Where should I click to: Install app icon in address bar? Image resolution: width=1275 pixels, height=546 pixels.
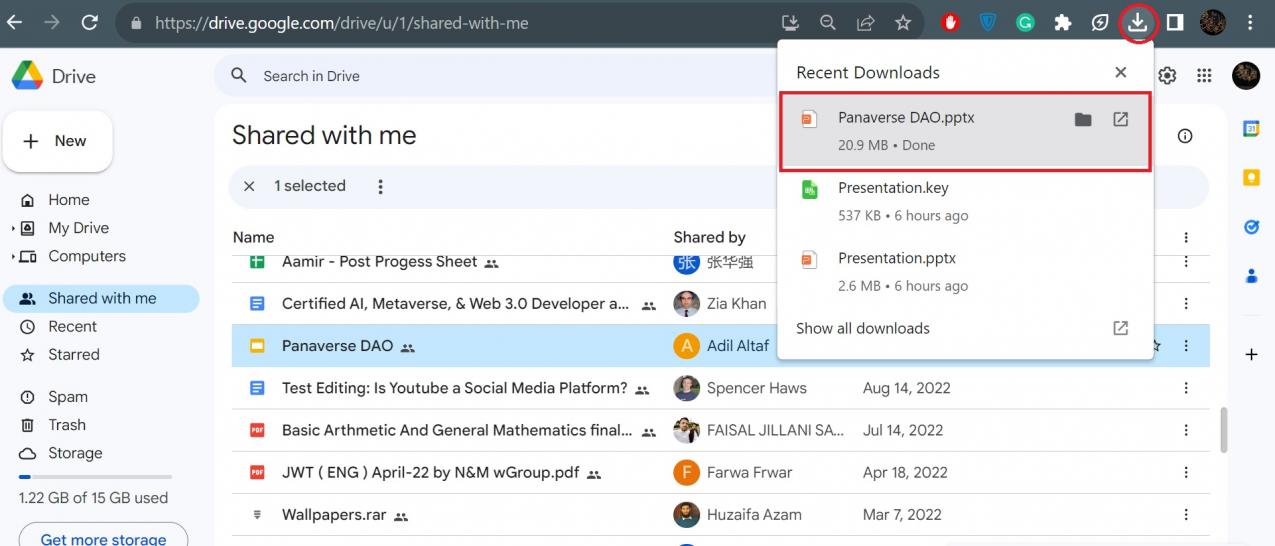pos(790,22)
